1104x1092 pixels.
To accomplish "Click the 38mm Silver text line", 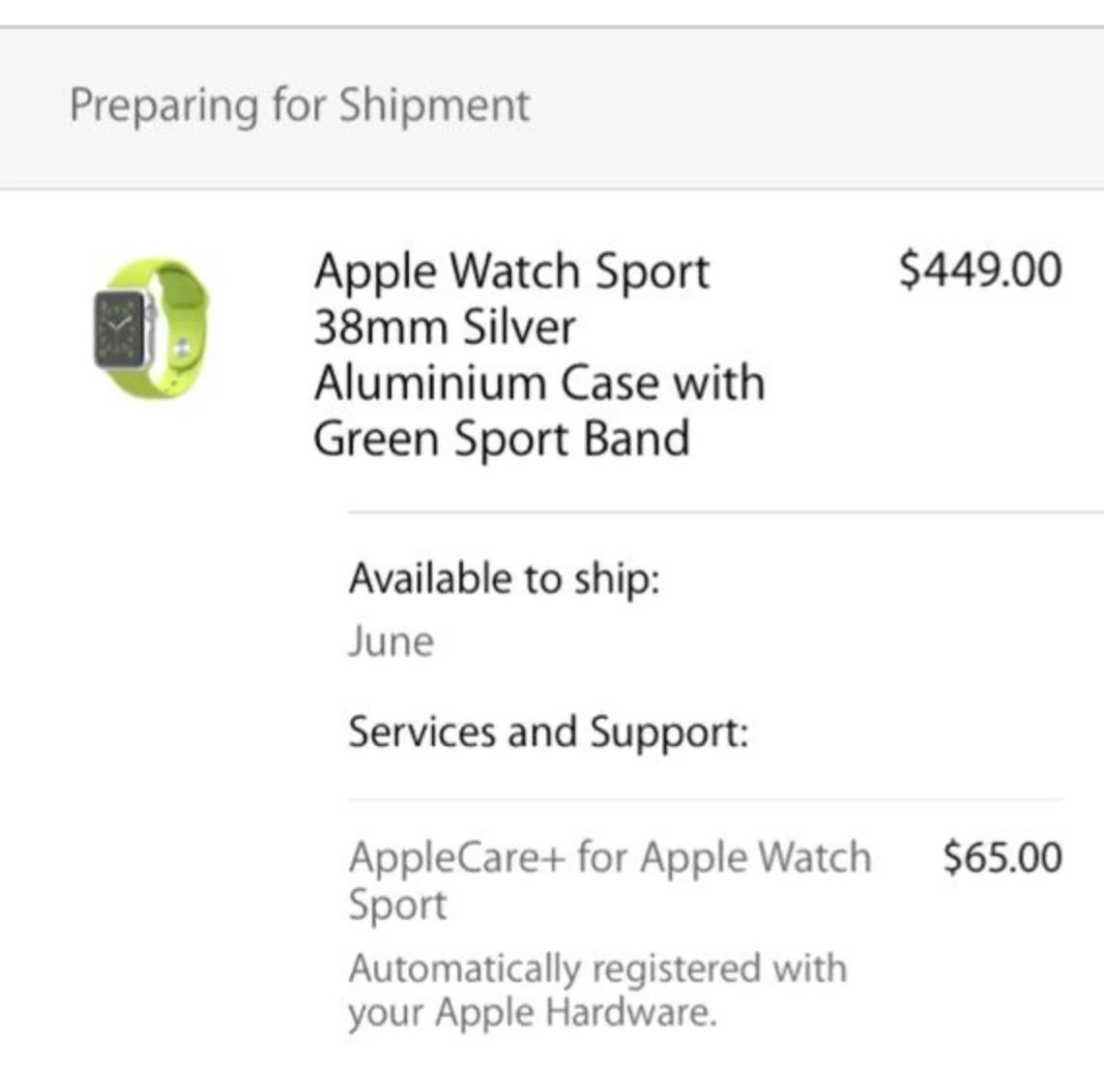I will (x=444, y=328).
